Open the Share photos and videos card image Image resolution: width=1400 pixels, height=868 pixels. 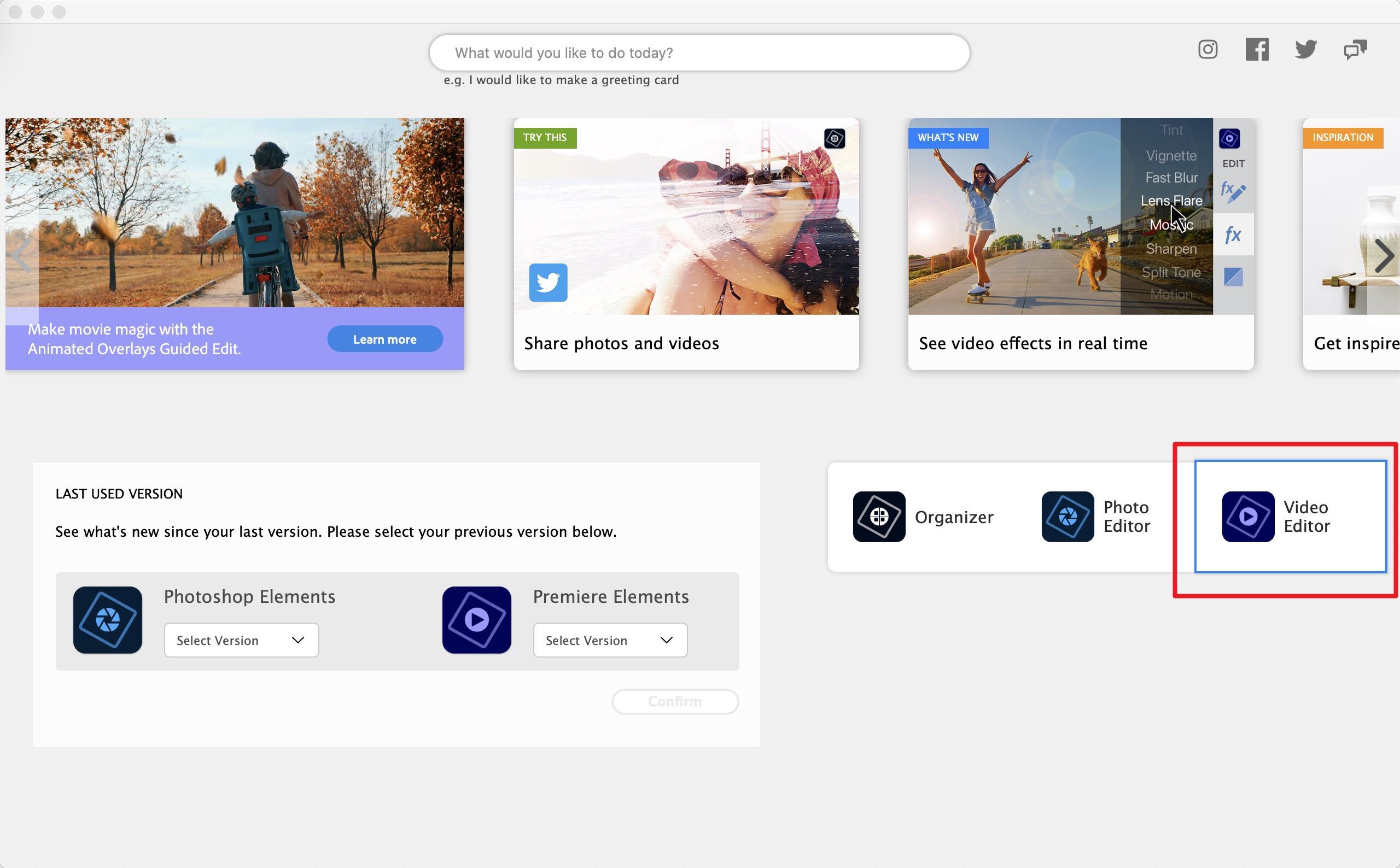[x=686, y=216]
